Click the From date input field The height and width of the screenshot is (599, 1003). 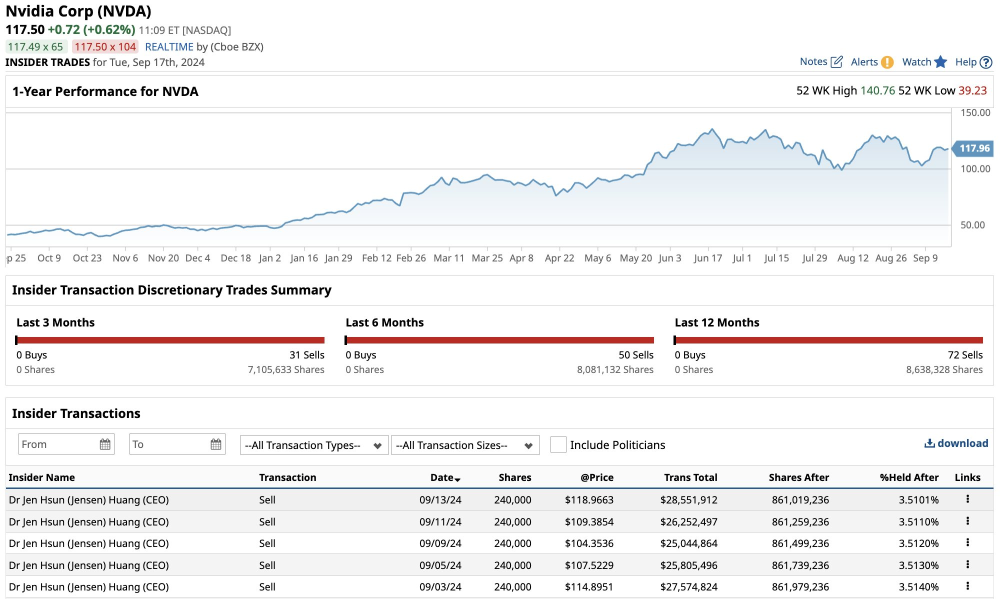pyautogui.click(x=67, y=444)
